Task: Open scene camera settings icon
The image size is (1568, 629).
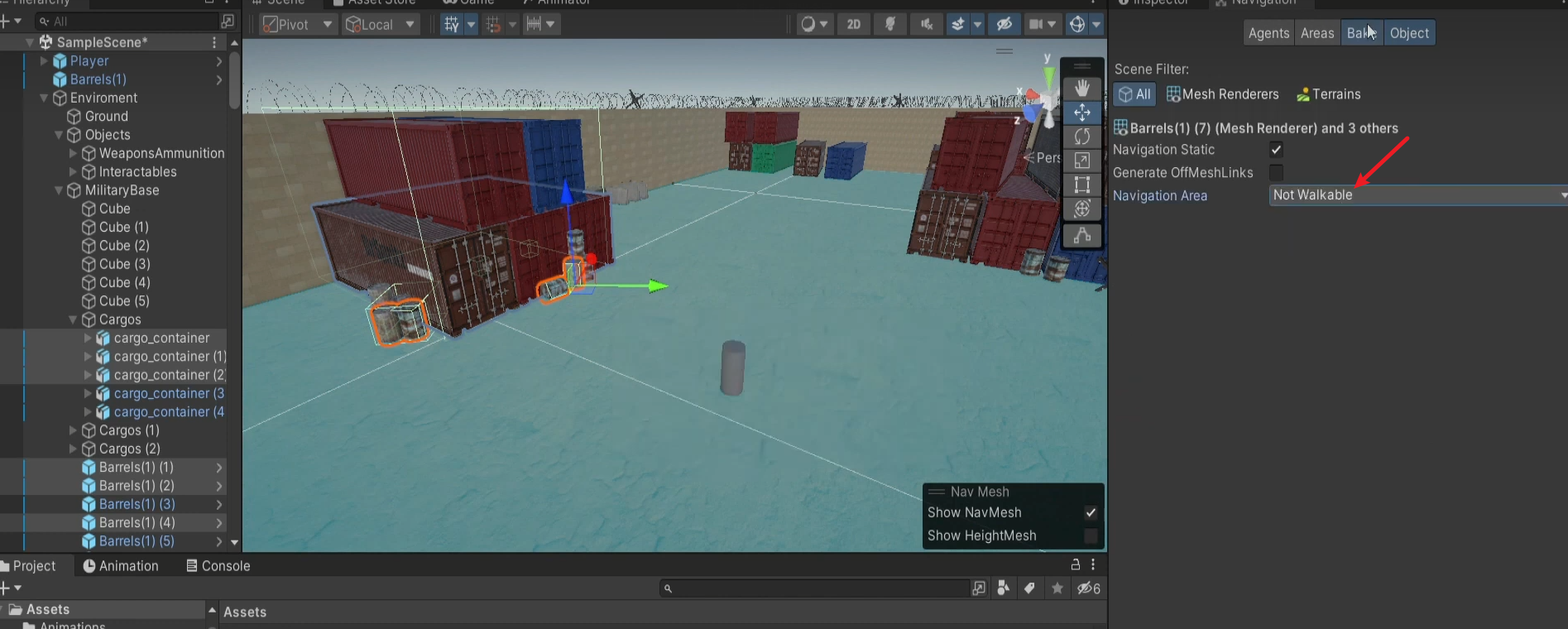Action: (x=1036, y=24)
